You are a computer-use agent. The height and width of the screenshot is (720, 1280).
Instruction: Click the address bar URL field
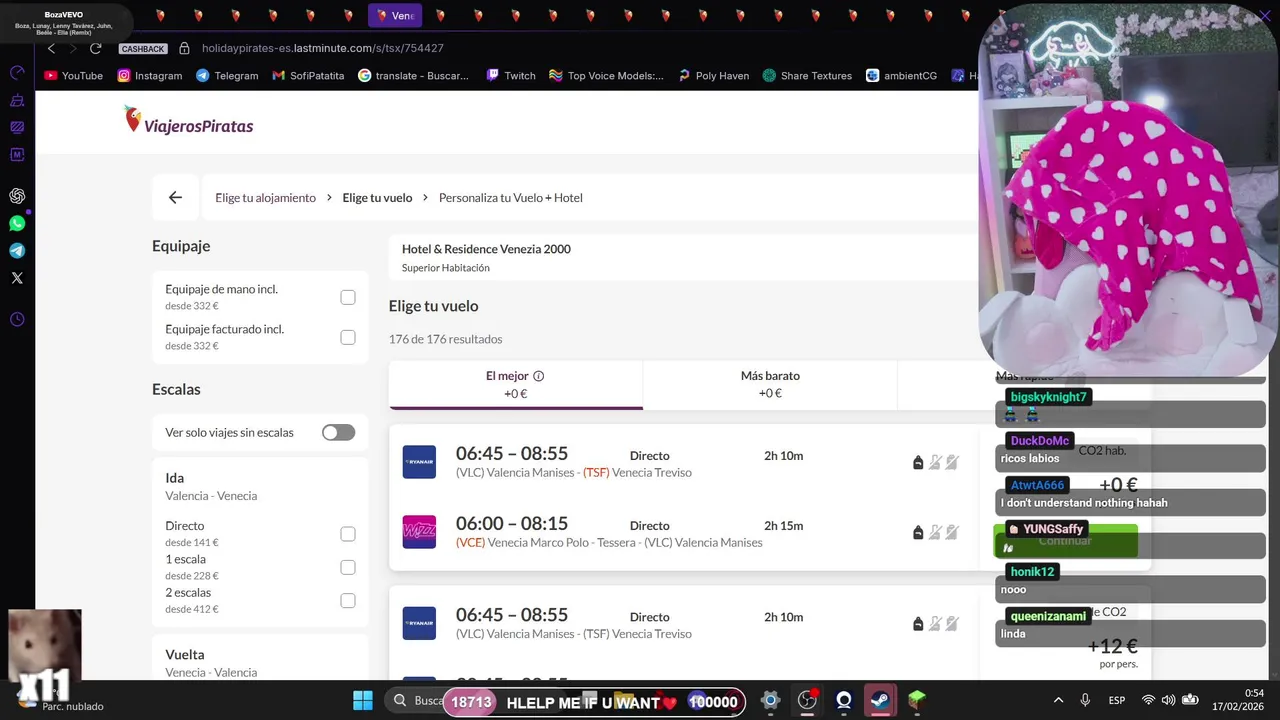(x=322, y=48)
